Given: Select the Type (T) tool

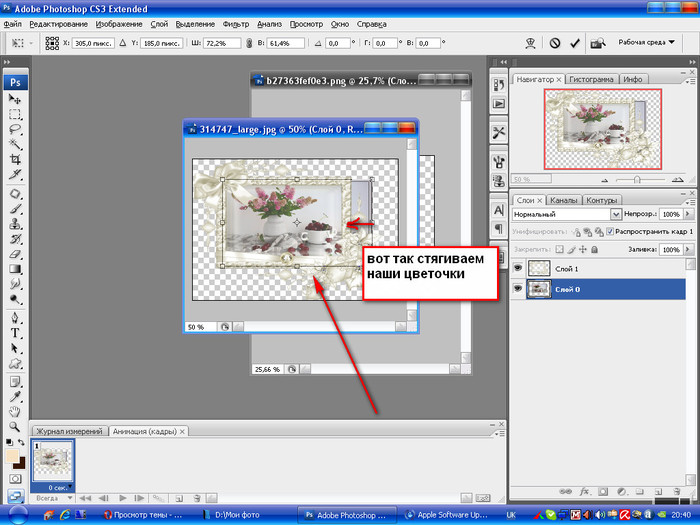Looking at the screenshot, I should coord(15,332).
